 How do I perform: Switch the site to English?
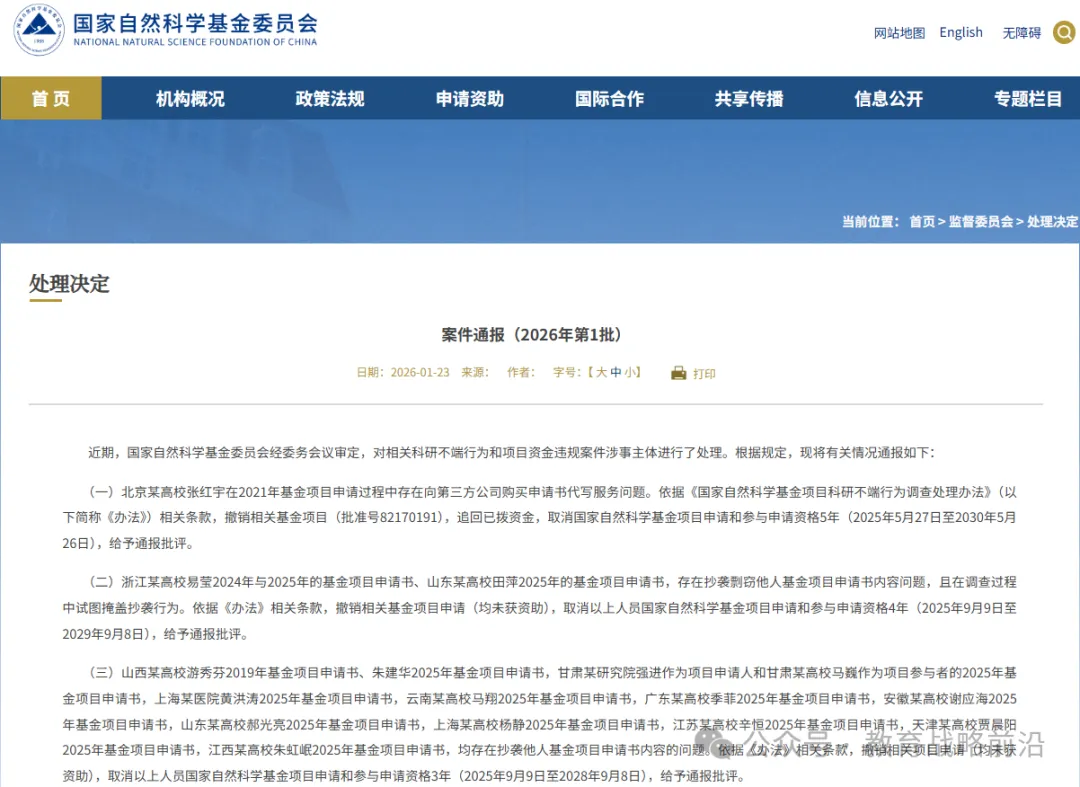coord(961,32)
